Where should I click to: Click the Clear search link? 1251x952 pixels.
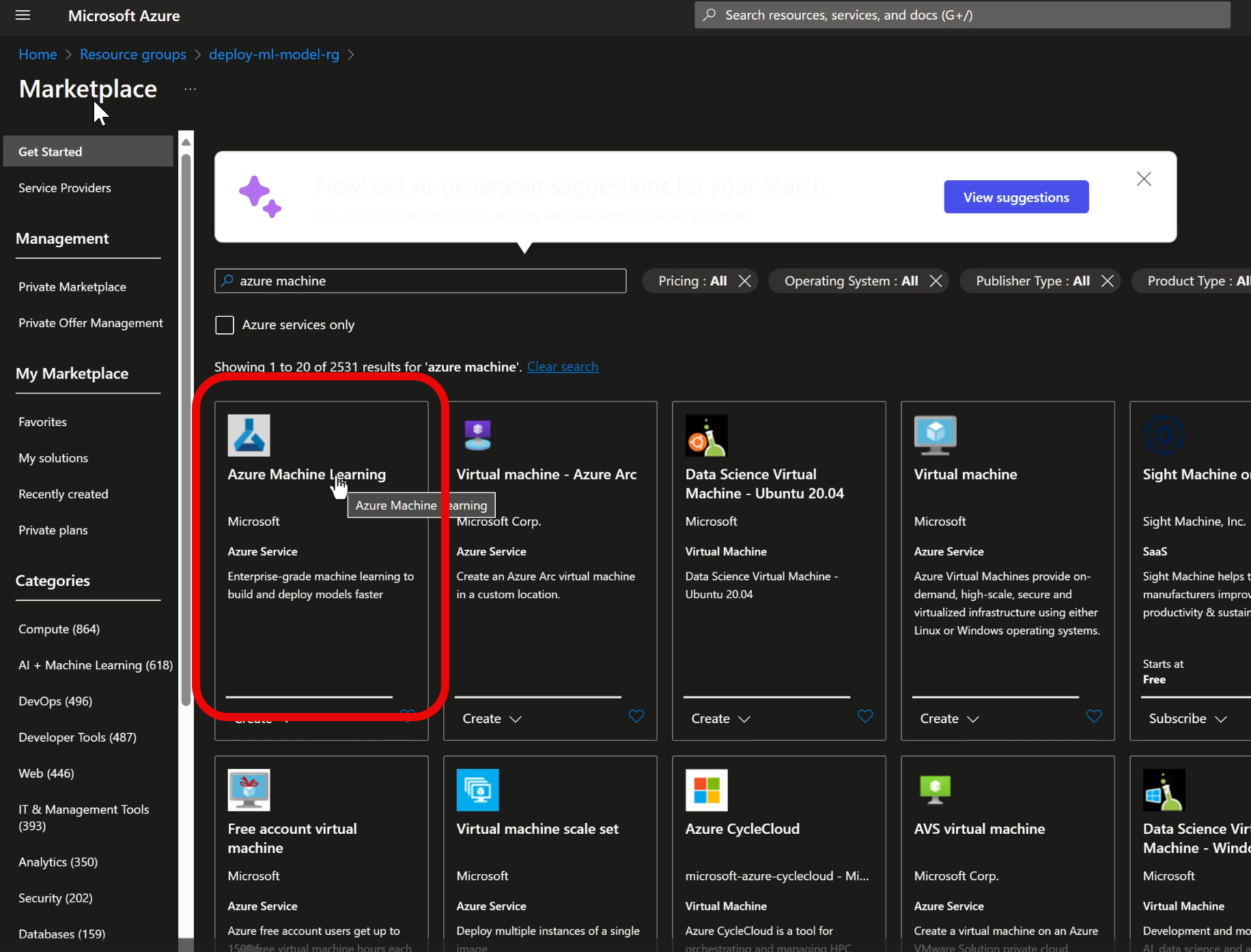[x=562, y=367]
